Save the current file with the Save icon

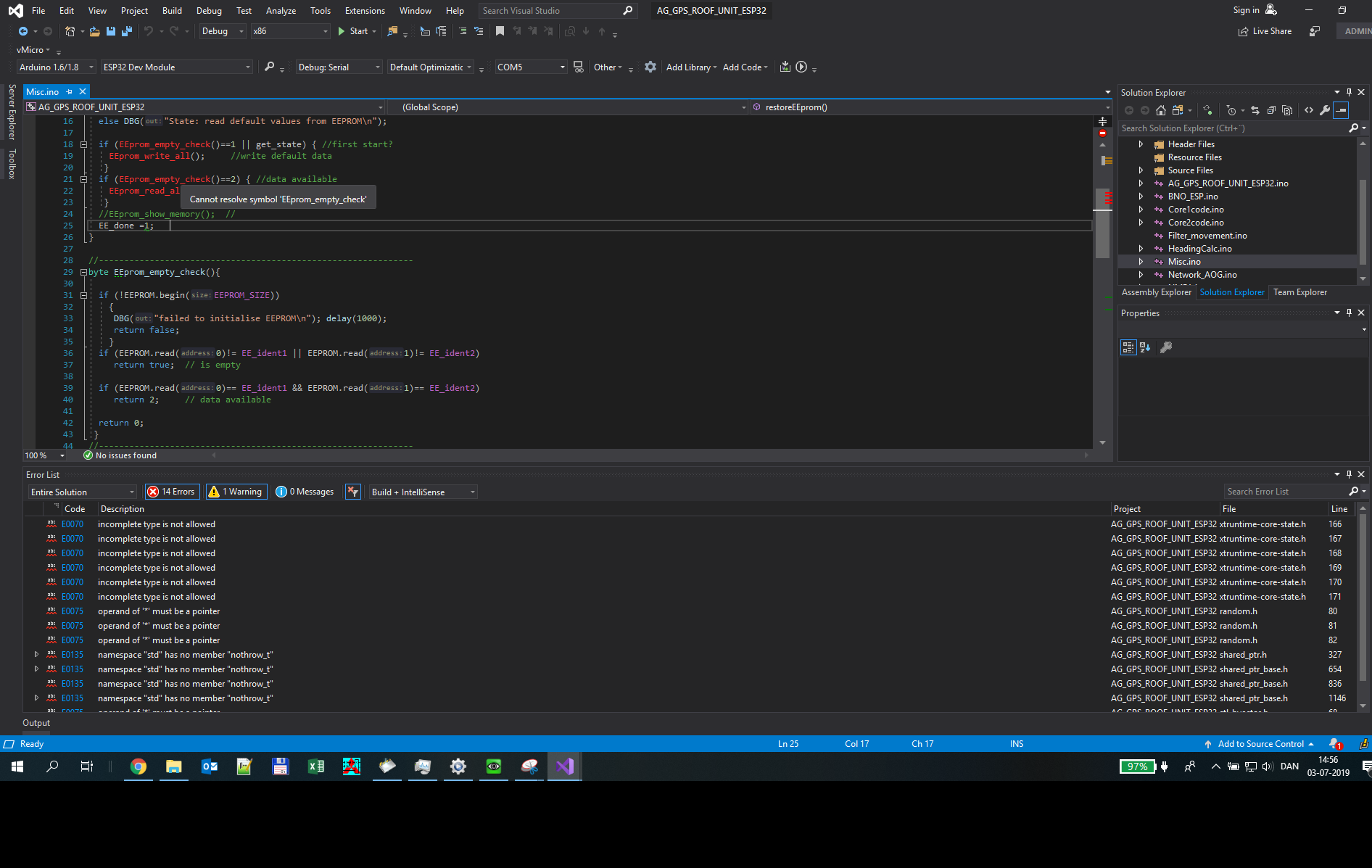(x=111, y=31)
